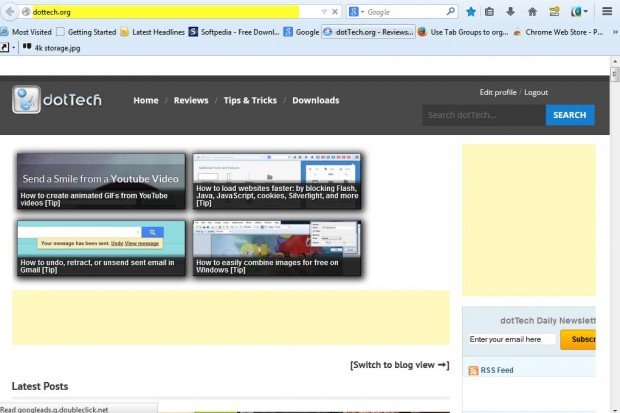Click the Edit profile link
Image resolution: width=620 pixels, height=413 pixels.
pos(498,93)
